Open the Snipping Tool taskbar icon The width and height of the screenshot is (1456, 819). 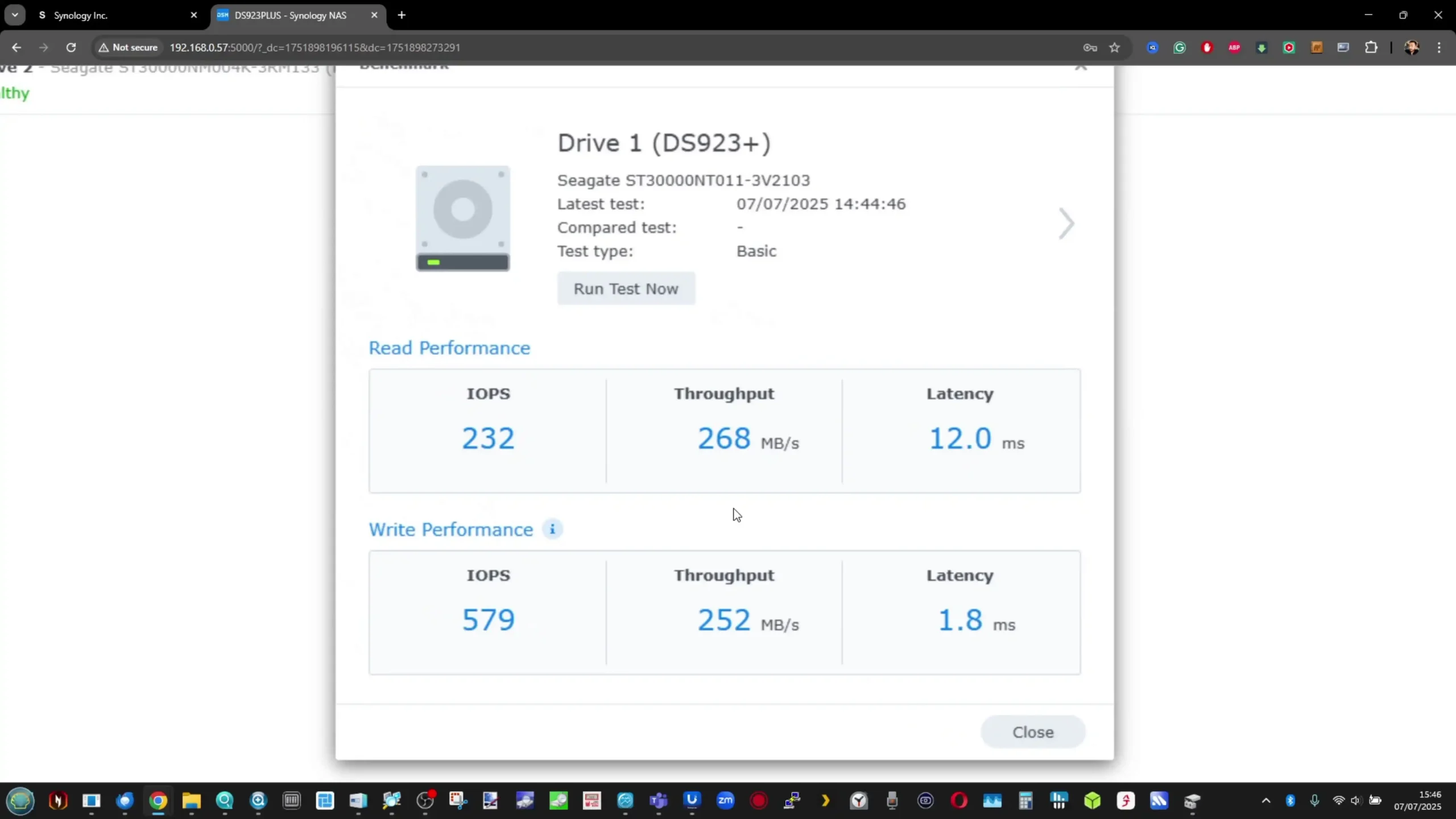click(458, 801)
